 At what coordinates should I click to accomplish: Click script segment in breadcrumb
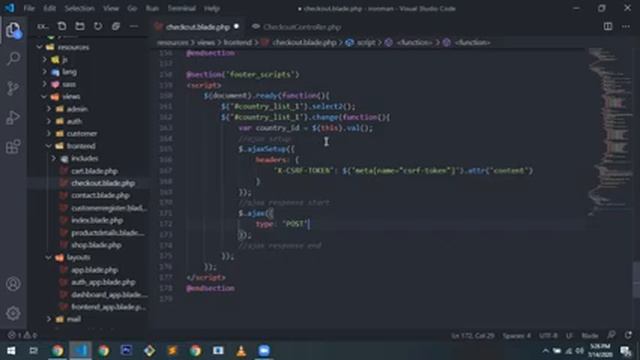click(x=366, y=42)
